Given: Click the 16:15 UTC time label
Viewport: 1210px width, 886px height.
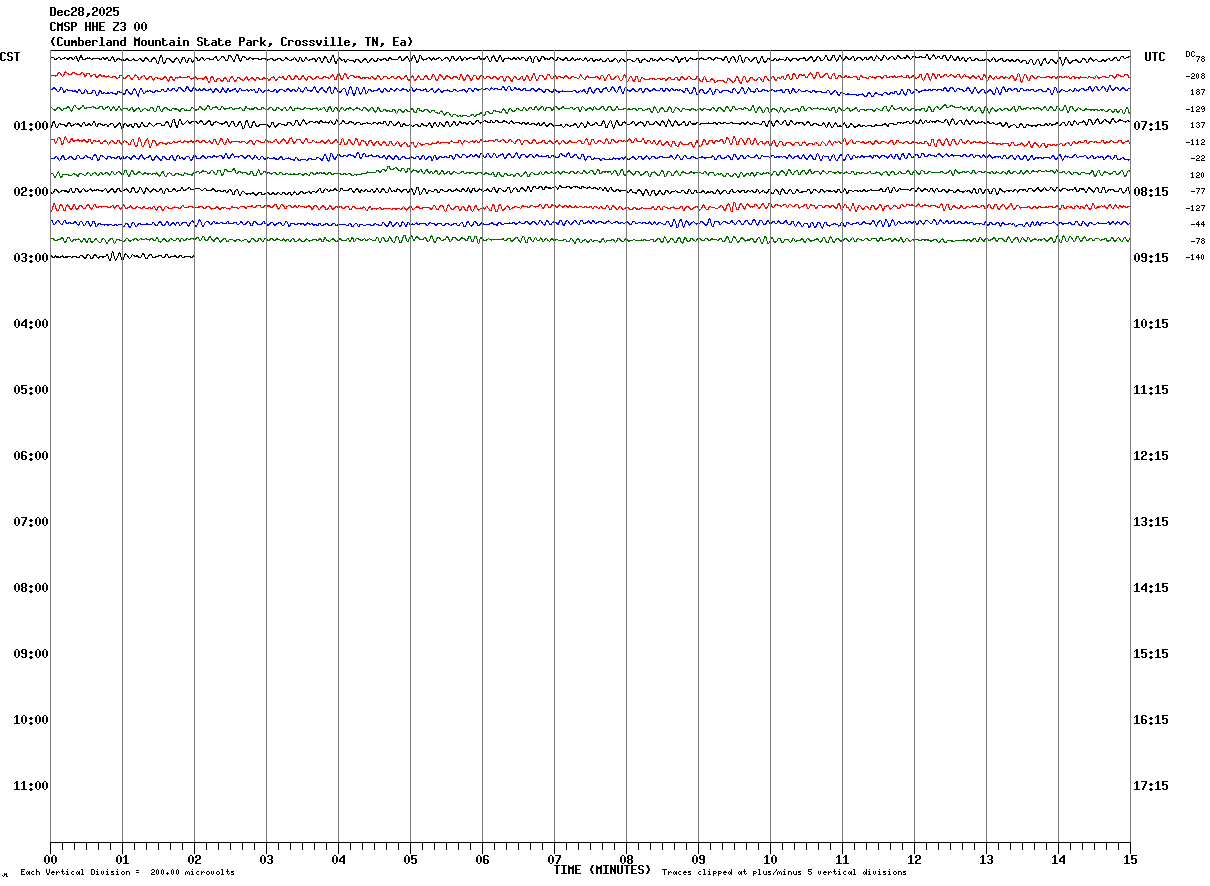Looking at the screenshot, I should [x=1151, y=720].
